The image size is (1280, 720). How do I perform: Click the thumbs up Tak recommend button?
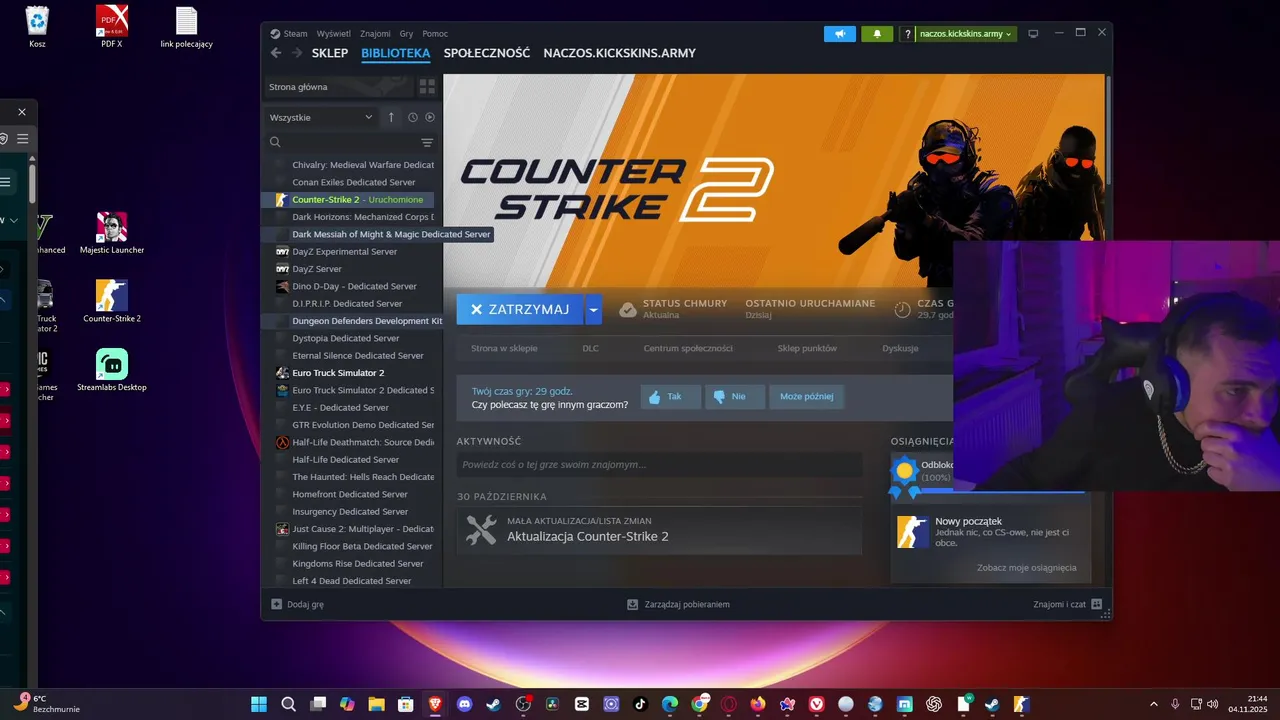(x=670, y=397)
